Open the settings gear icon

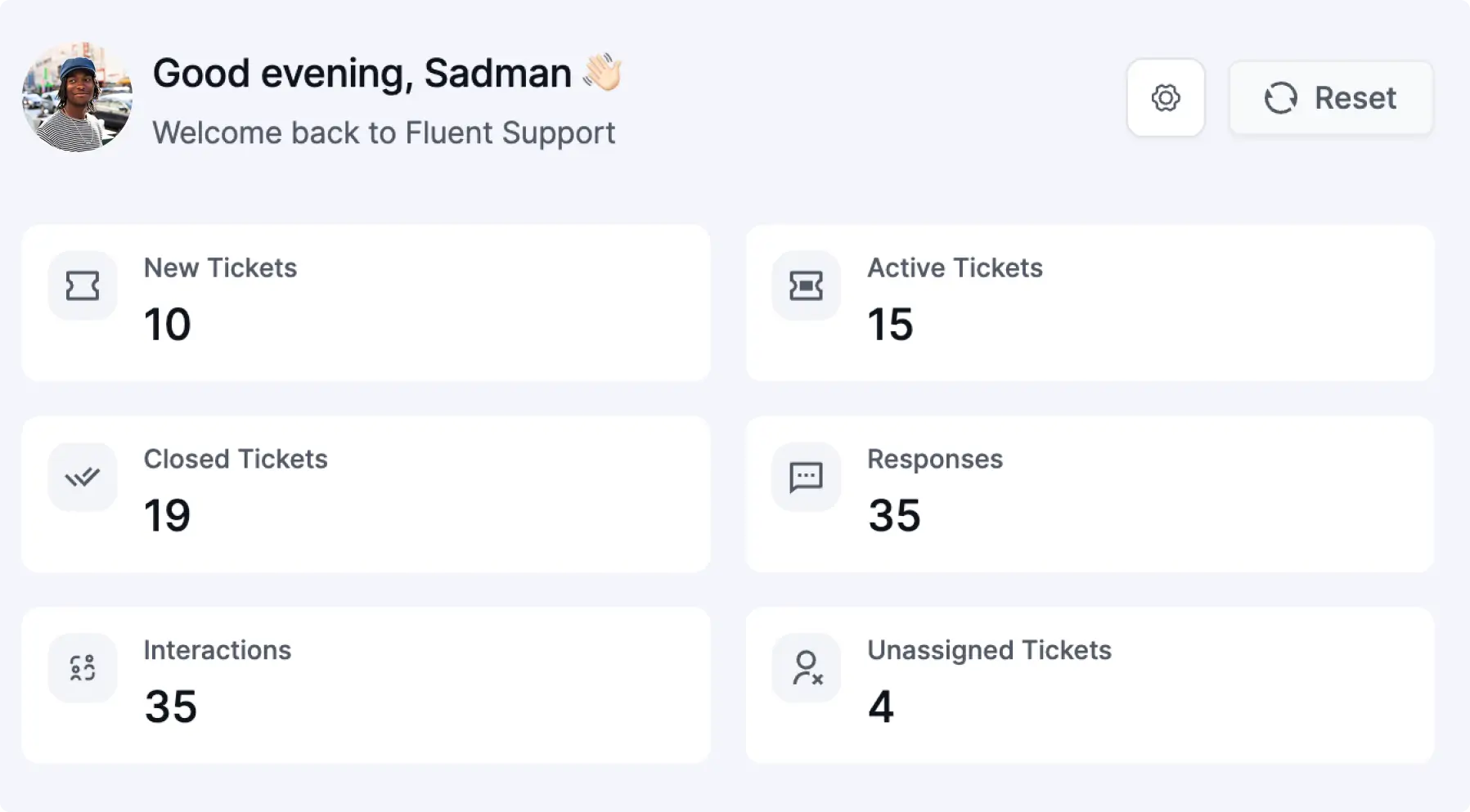[x=1165, y=97]
